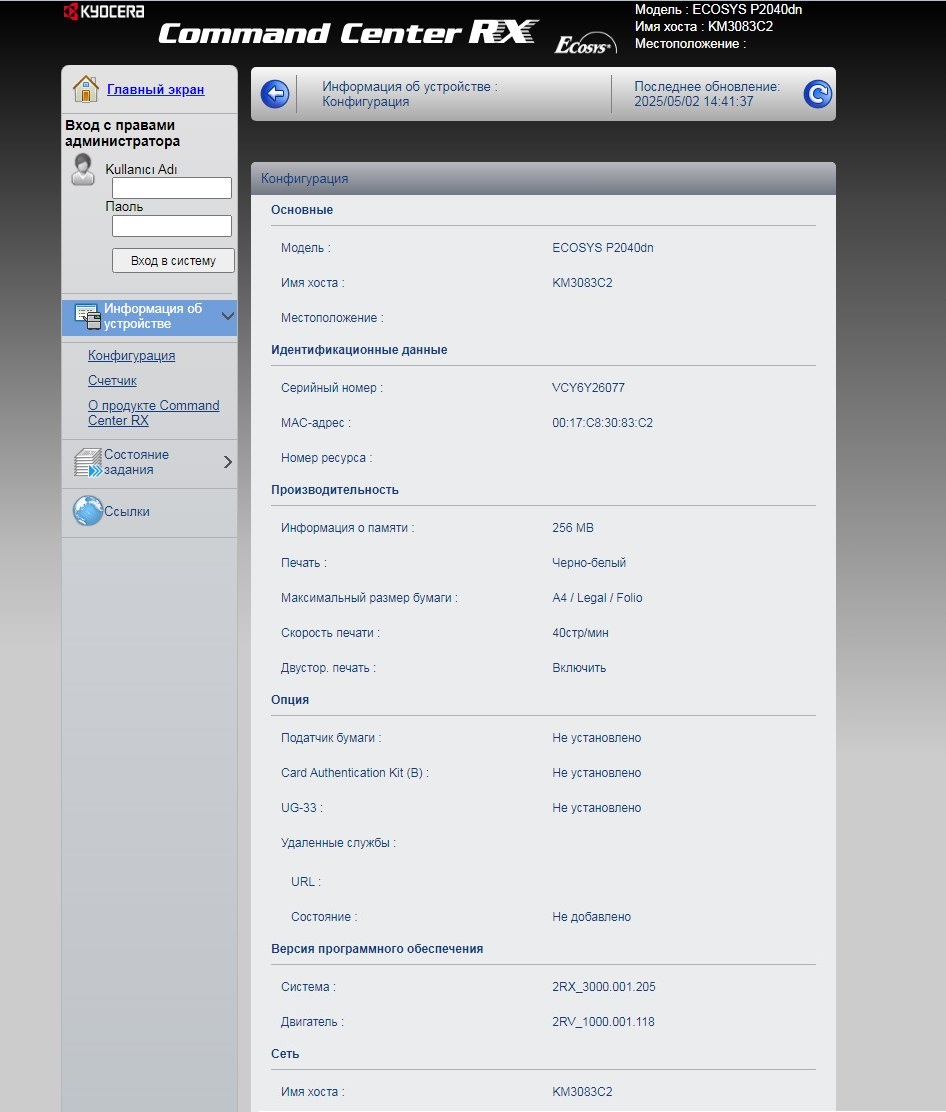The image size is (946, 1112).
Task: Click the Основные section heading
Action: (x=301, y=210)
